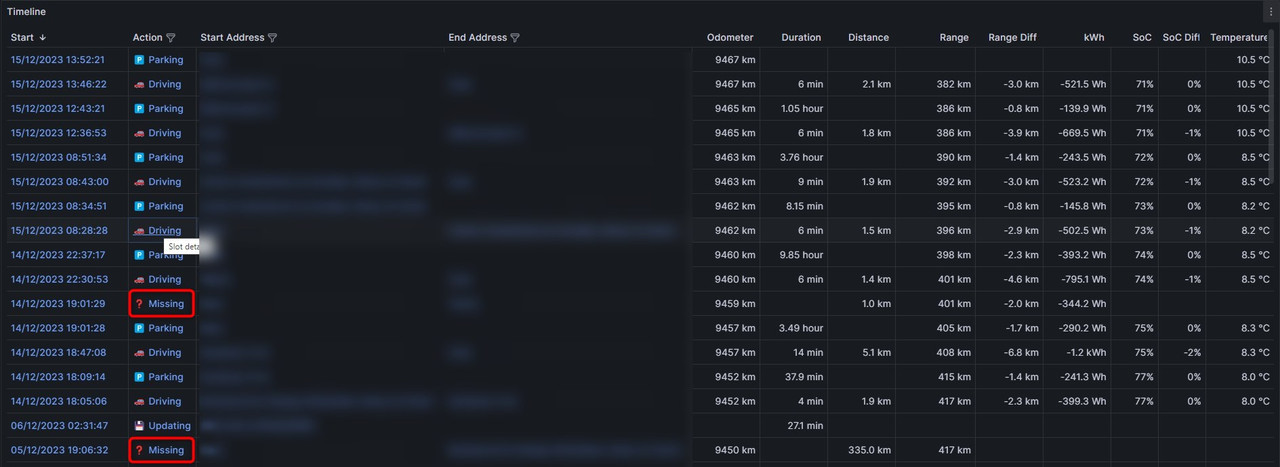The width and height of the screenshot is (1280, 467).
Task: Sort table by kWh column header
Action: [1094, 38]
